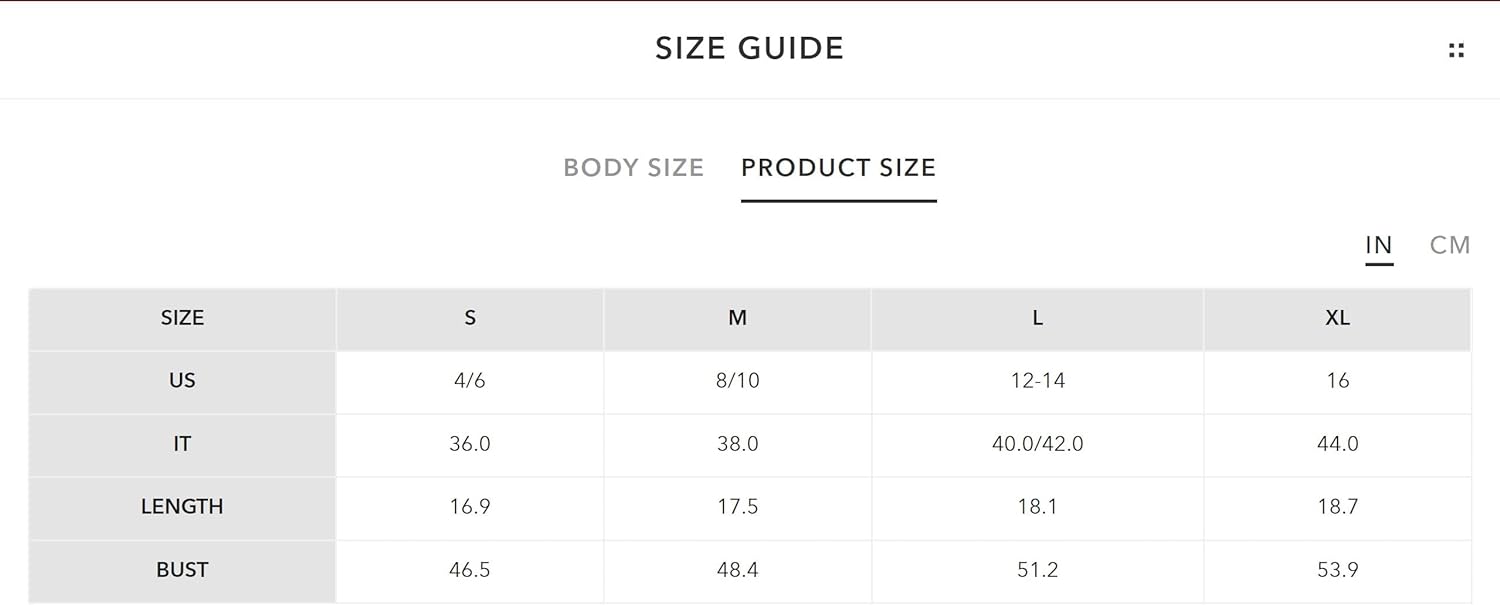Click the 17.5 length value for M
The width and height of the screenshot is (1500, 605).
click(738, 507)
